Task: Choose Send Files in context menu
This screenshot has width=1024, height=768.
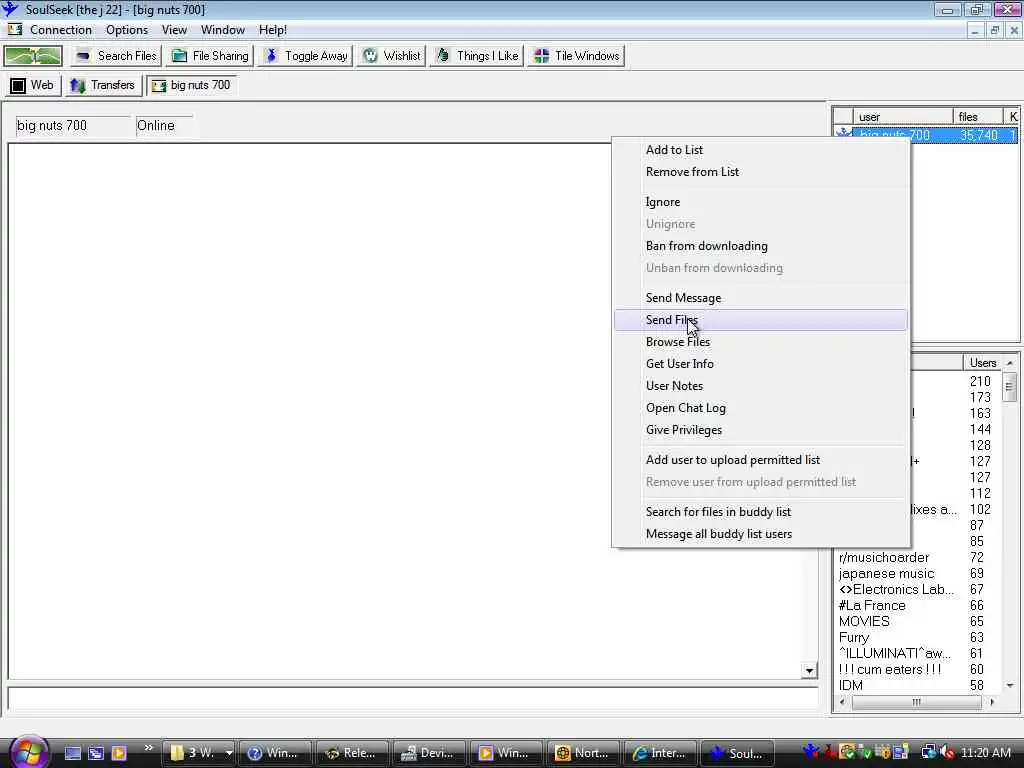Action: (x=761, y=320)
